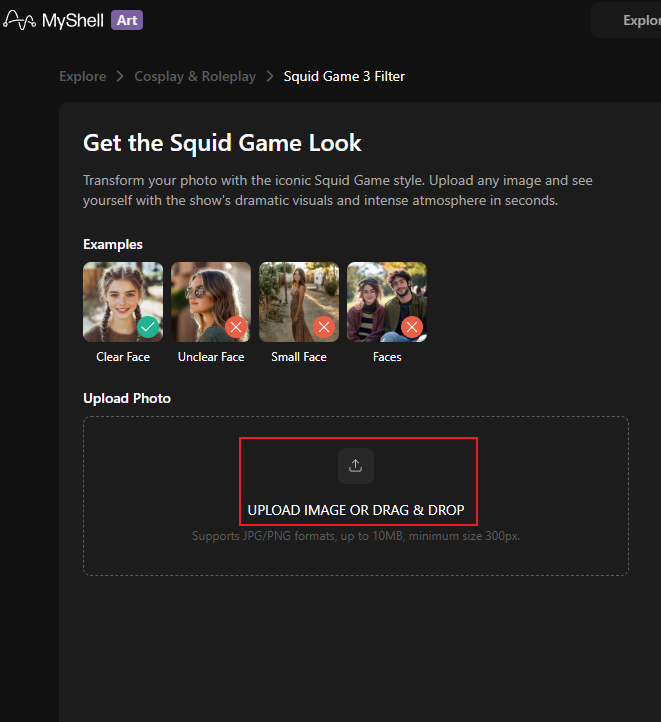
Task: Open Cosplay & Roleplay breadcrumb link
Action: click(195, 76)
